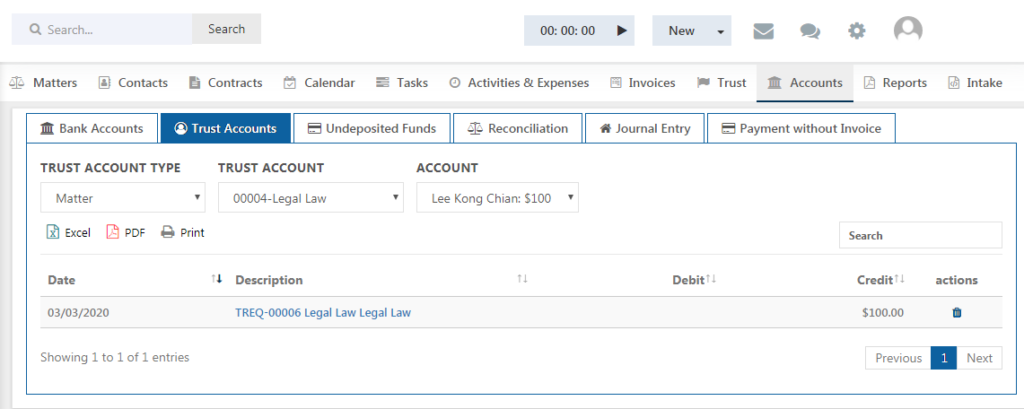Expand the New button dropdown arrow

(x=720, y=31)
